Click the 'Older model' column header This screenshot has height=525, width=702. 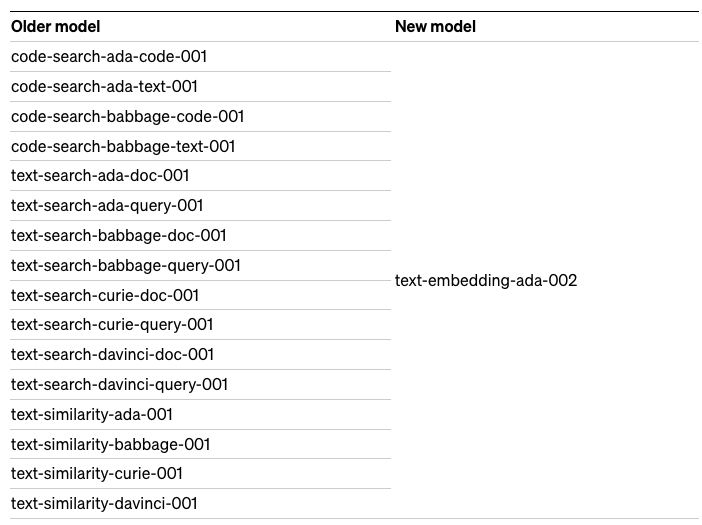56,27
